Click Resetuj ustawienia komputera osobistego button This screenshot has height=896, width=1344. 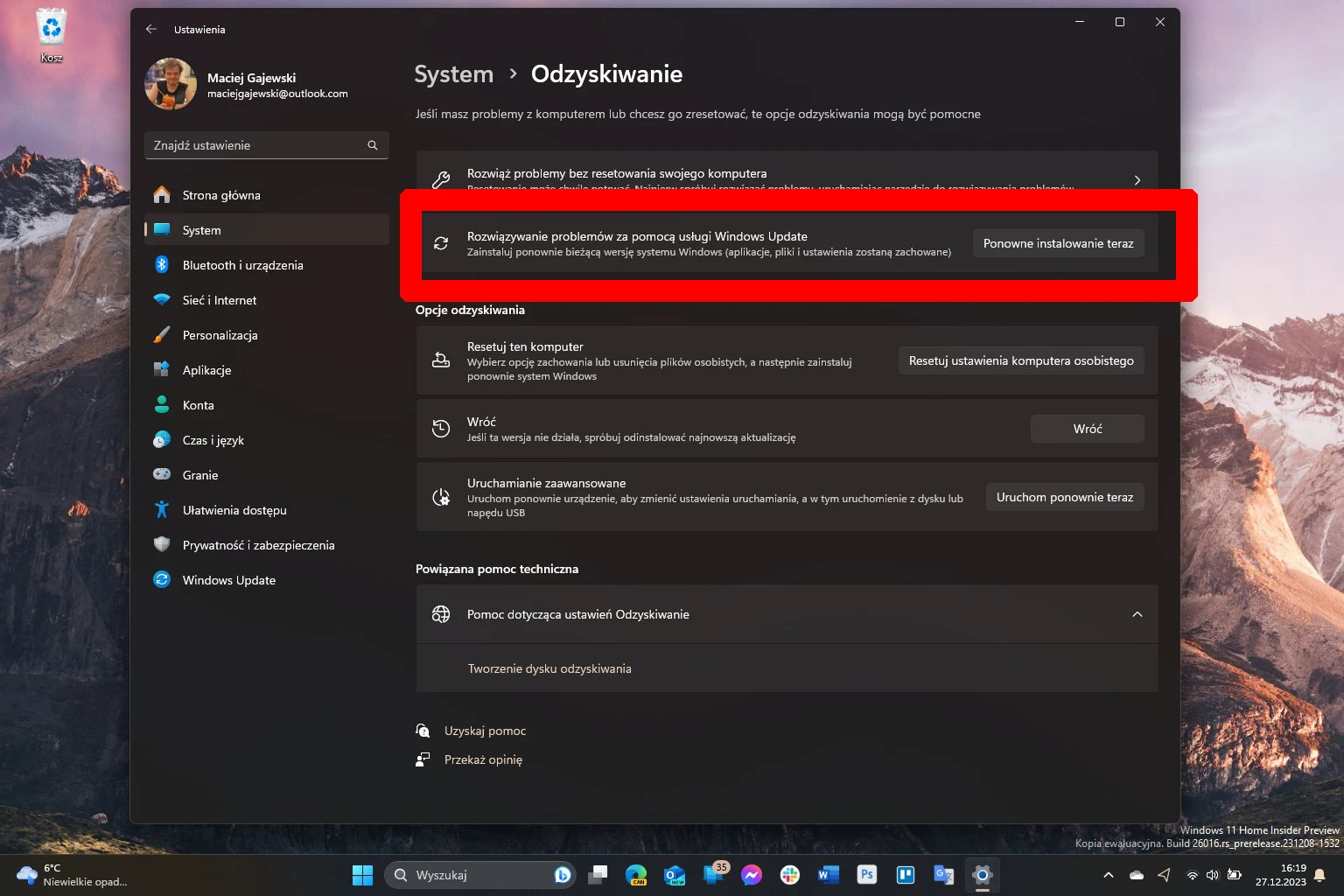1021,360
